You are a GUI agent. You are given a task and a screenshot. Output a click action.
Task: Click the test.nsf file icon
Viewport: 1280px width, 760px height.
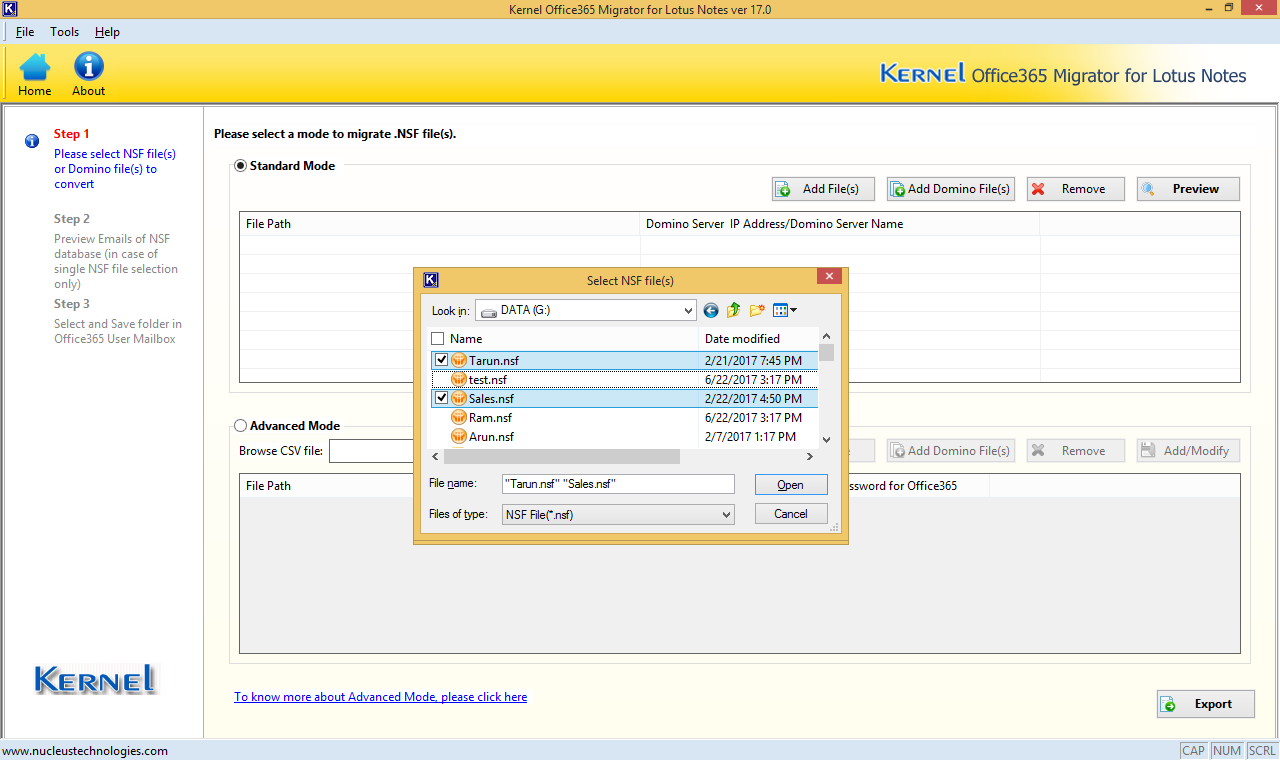459,380
